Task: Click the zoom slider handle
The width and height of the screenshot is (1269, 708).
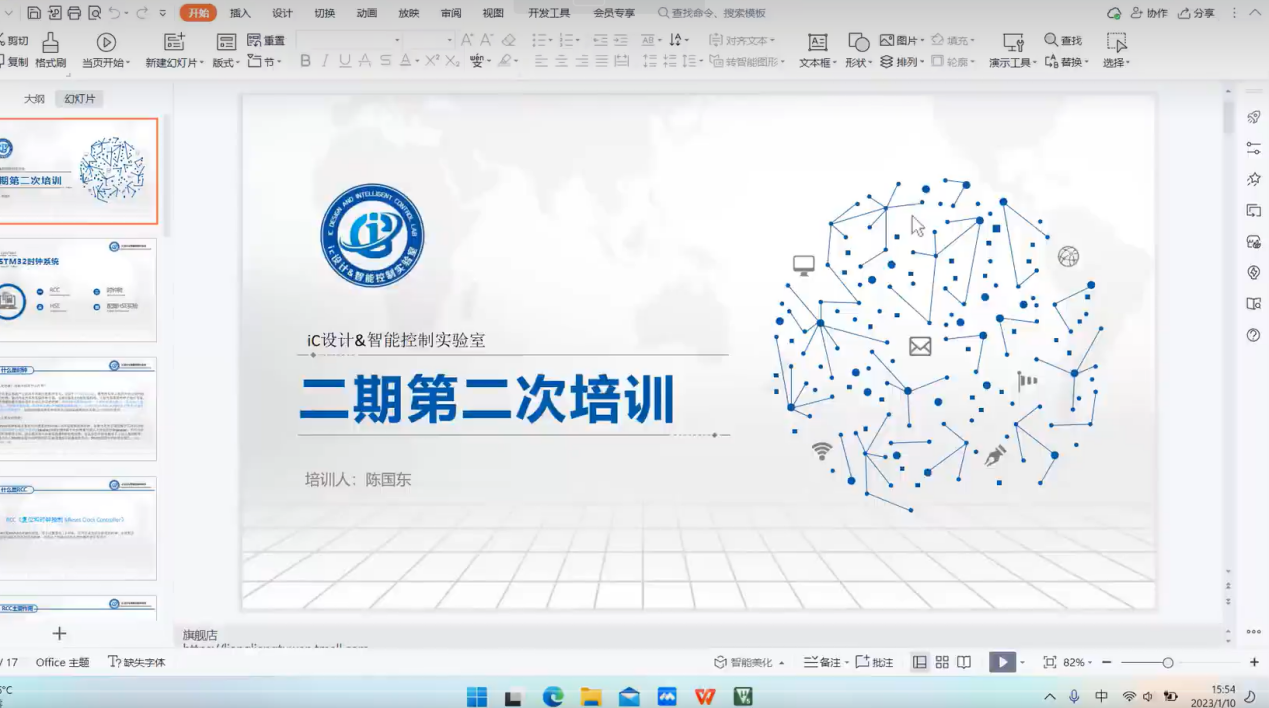Action: pyautogui.click(x=1167, y=662)
